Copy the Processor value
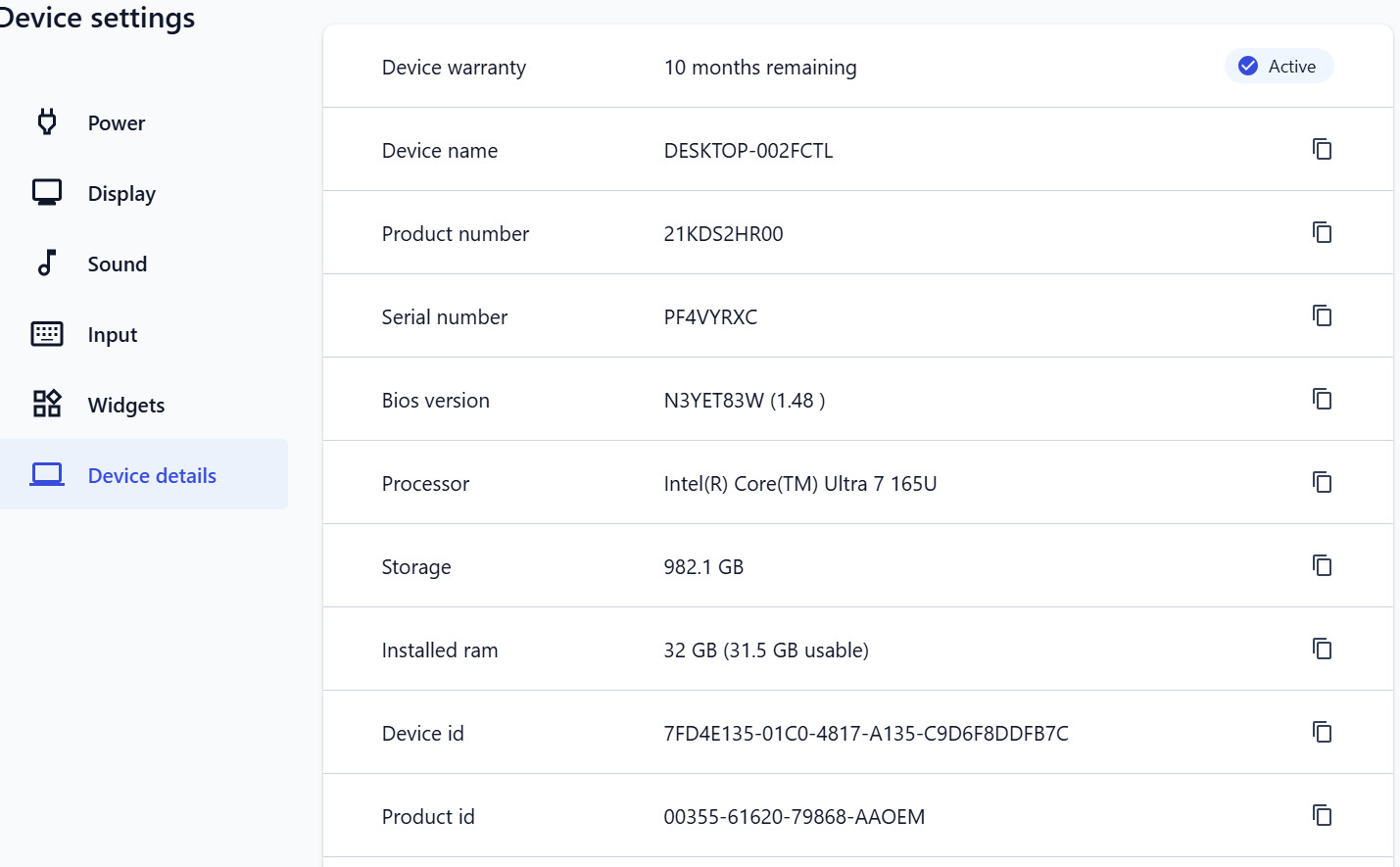1400x867 pixels. pyautogui.click(x=1322, y=482)
